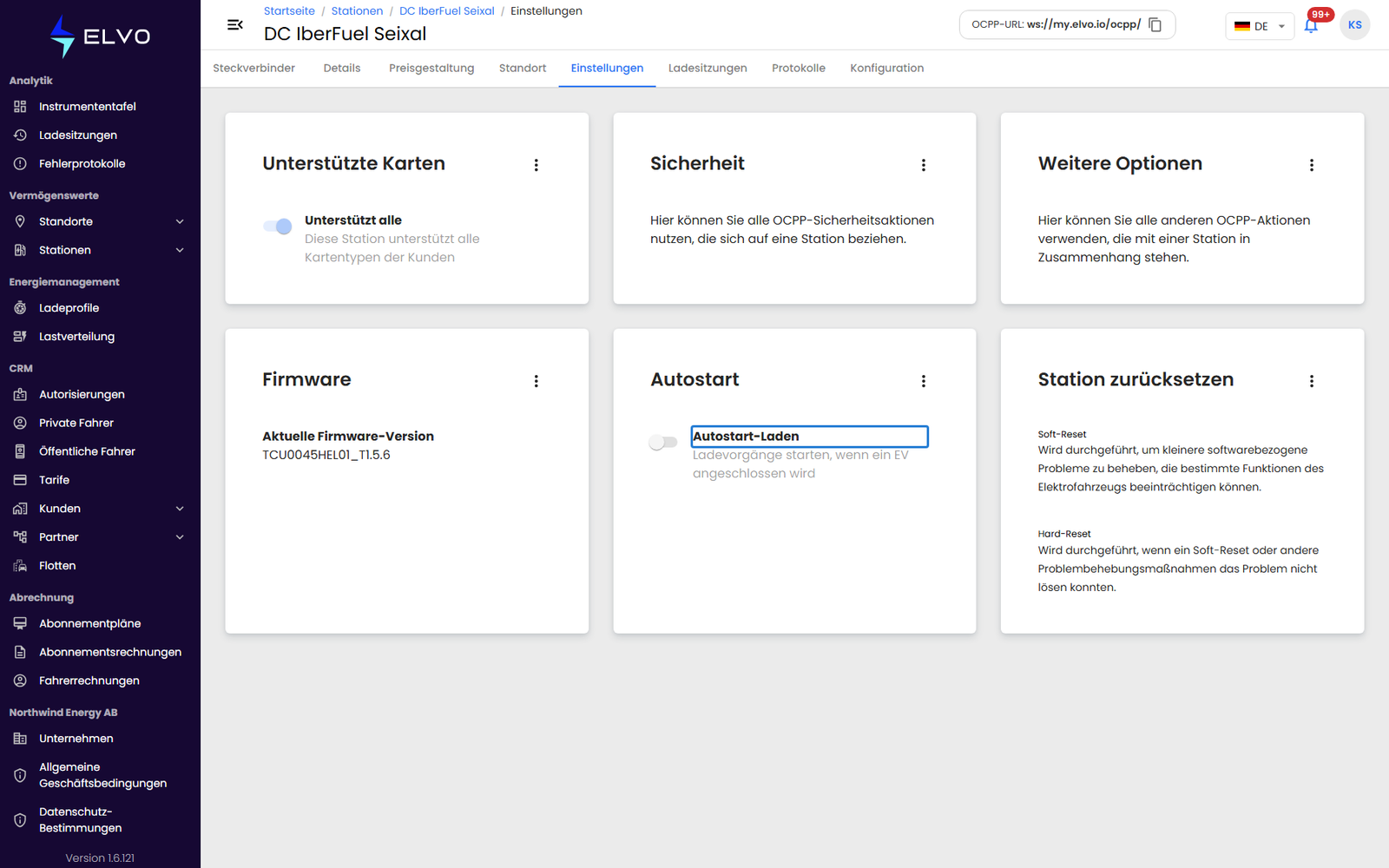Viewport: 1389px width, 868px height.
Task: Open options menu for Firmware card
Action: click(537, 381)
